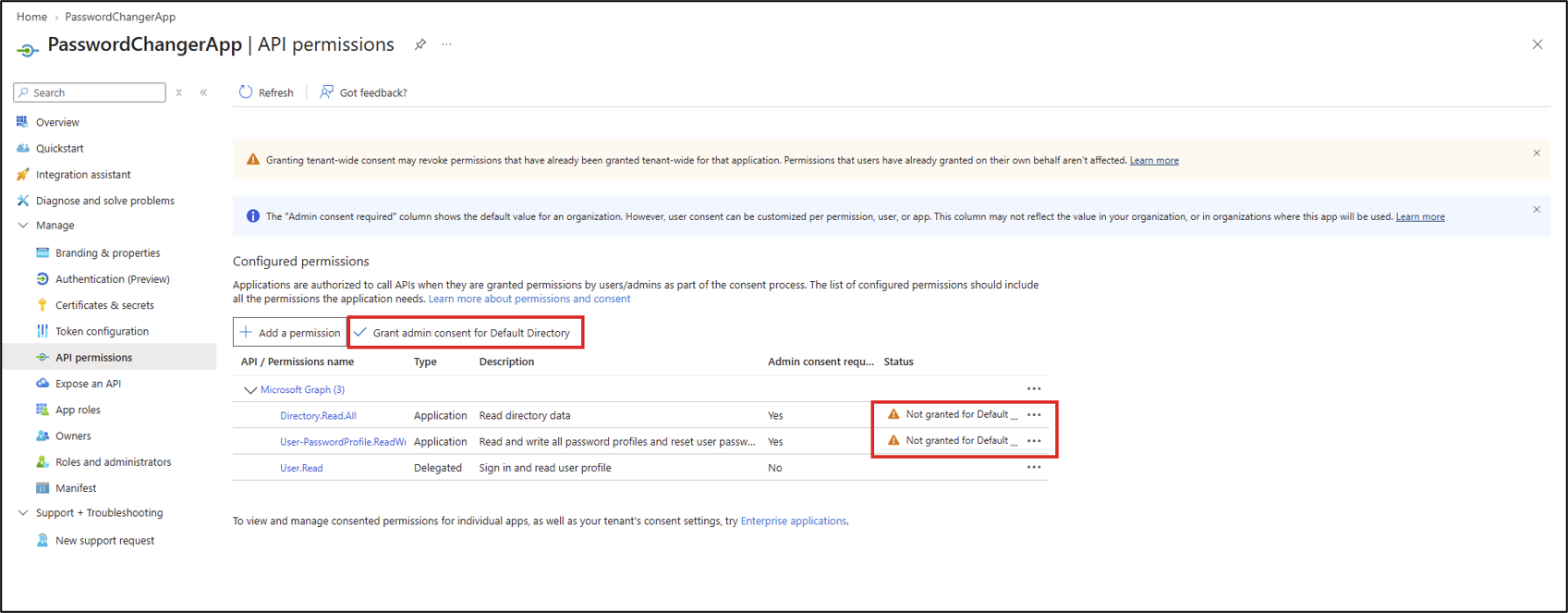Open User.Read permission

(301, 468)
